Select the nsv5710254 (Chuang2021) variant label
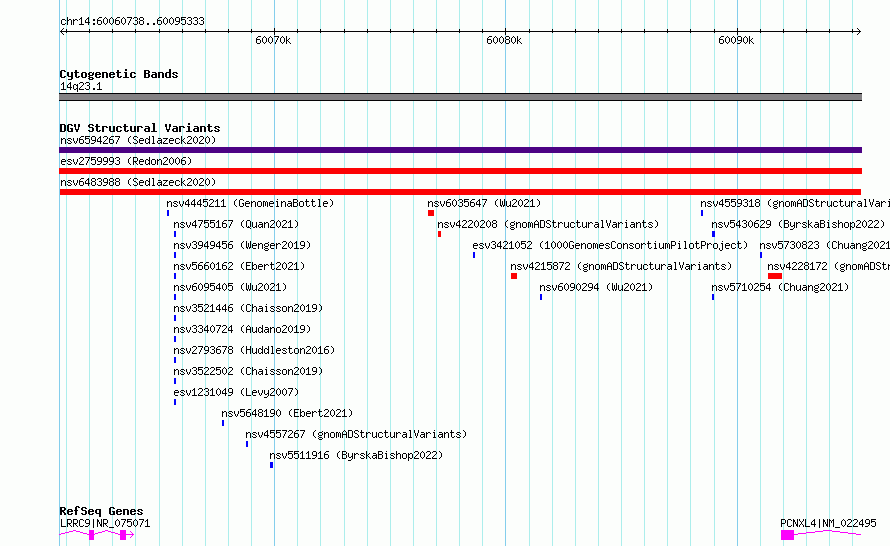The image size is (890, 546). [x=780, y=287]
